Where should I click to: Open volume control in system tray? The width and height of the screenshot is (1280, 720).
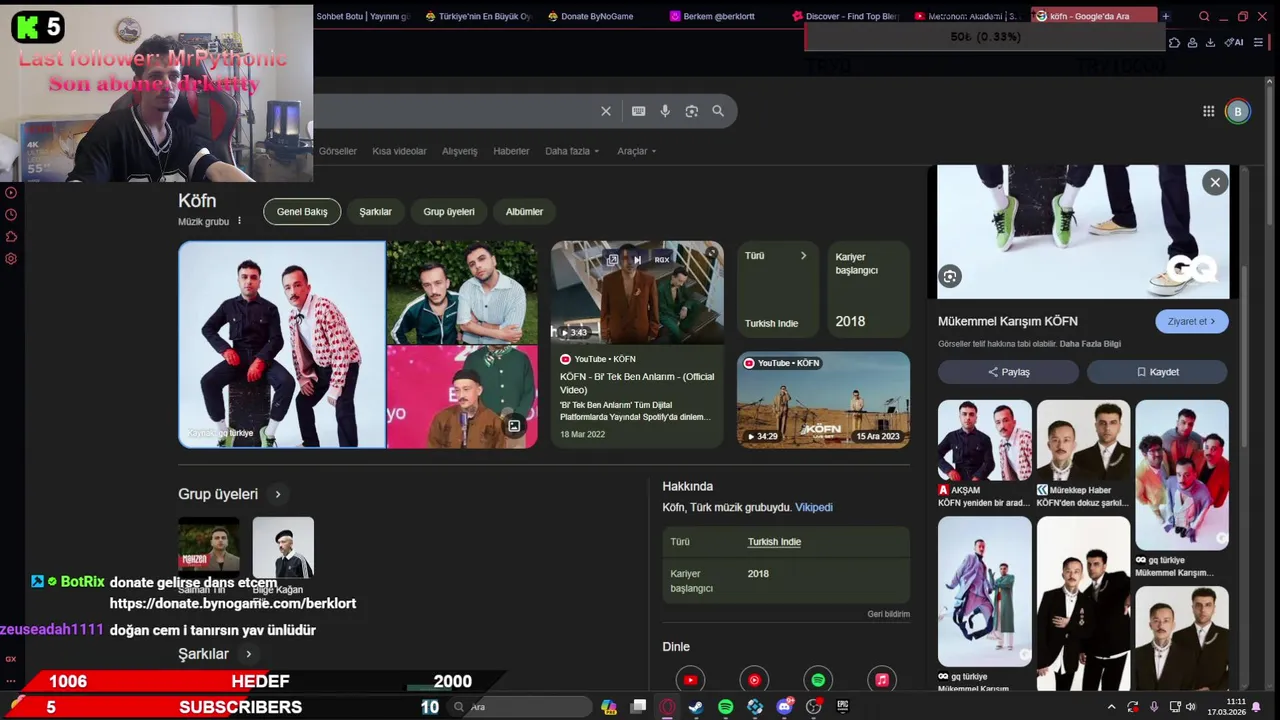point(1190,707)
